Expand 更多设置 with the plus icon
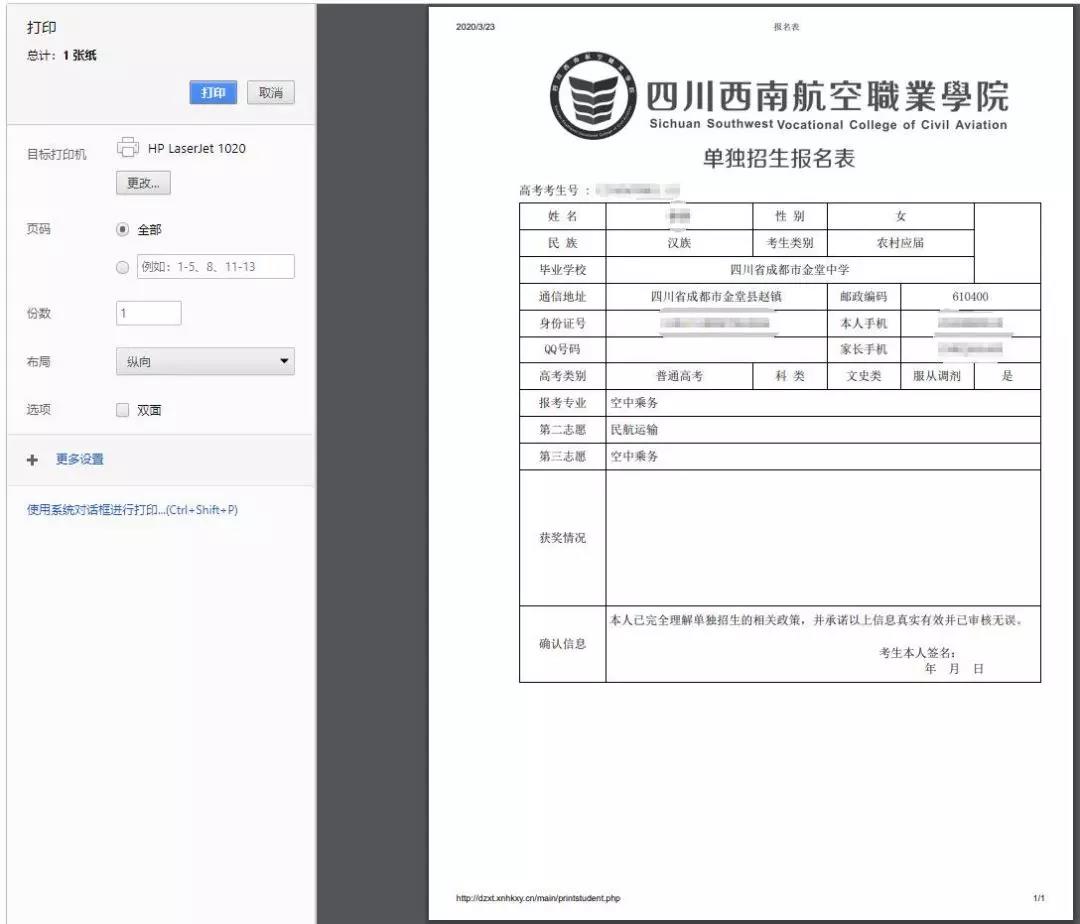Image resolution: width=1080 pixels, height=924 pixels. pyautogui.click(x=32, y=460)
